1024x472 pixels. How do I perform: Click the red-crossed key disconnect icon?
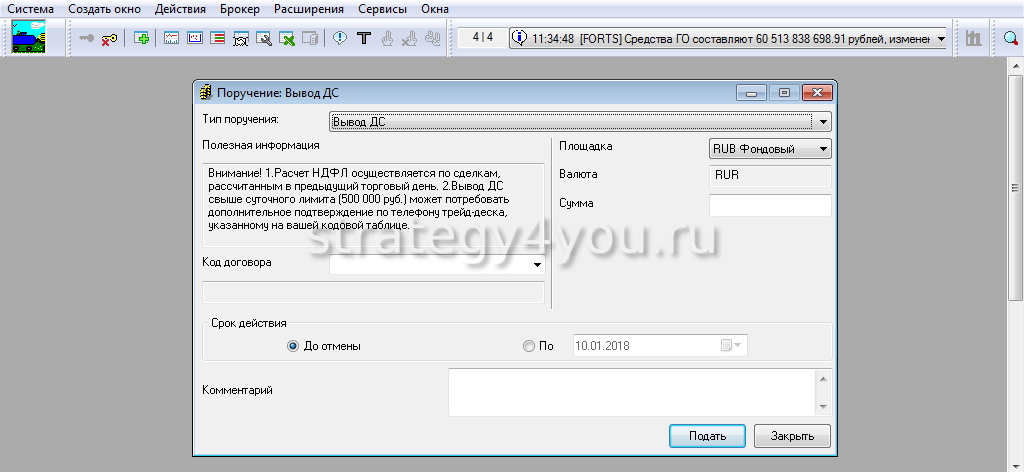tap(110, 38)
